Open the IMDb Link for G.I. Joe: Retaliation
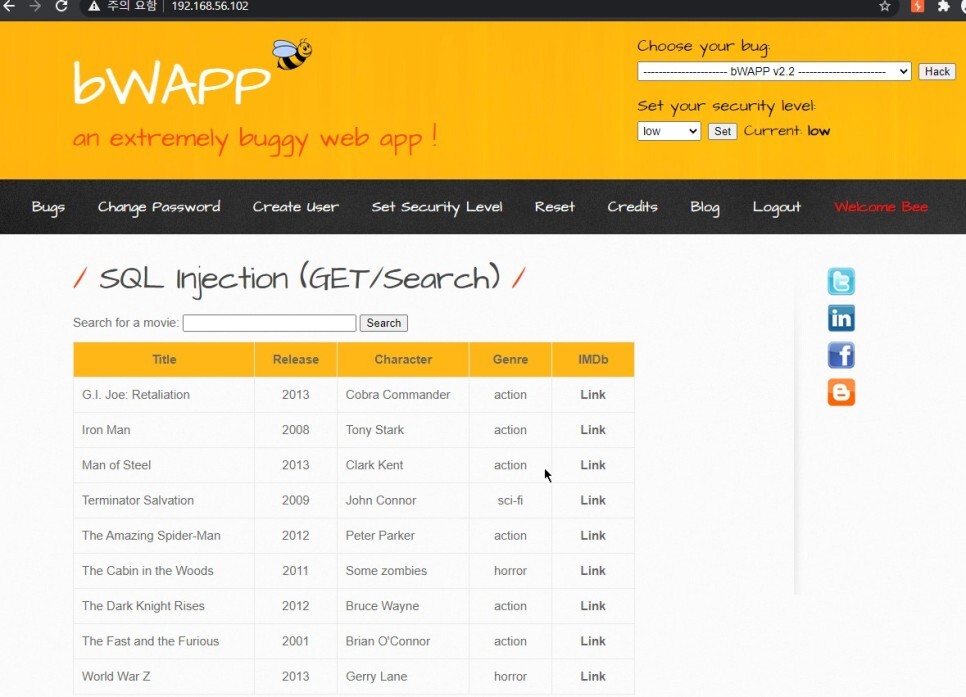 pos(593,394)
